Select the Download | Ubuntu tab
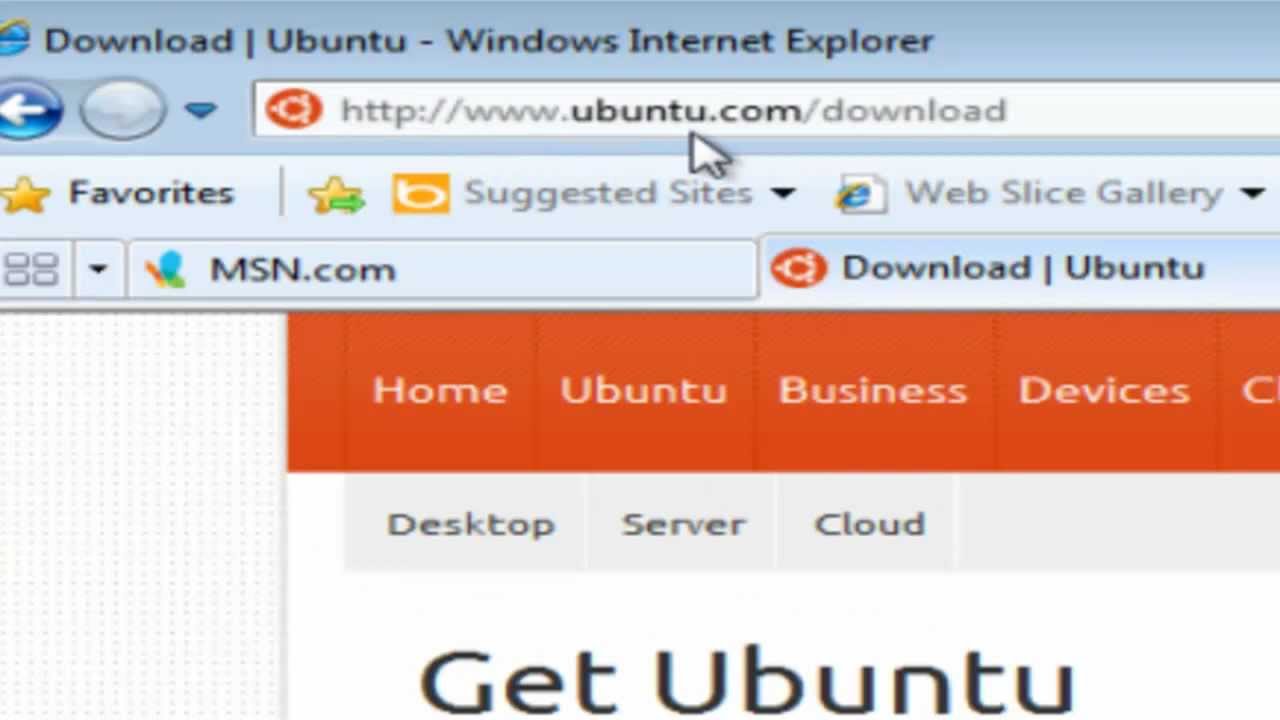The image size is (1280, 720). click(1020, 268)
